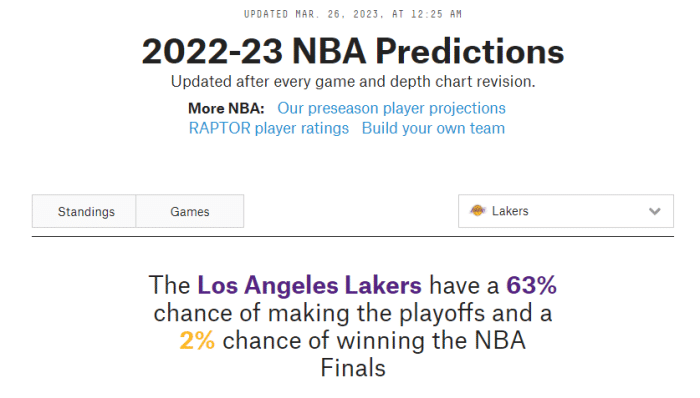Click the word The starting summary
700x398 pixels.
(169, 285)
